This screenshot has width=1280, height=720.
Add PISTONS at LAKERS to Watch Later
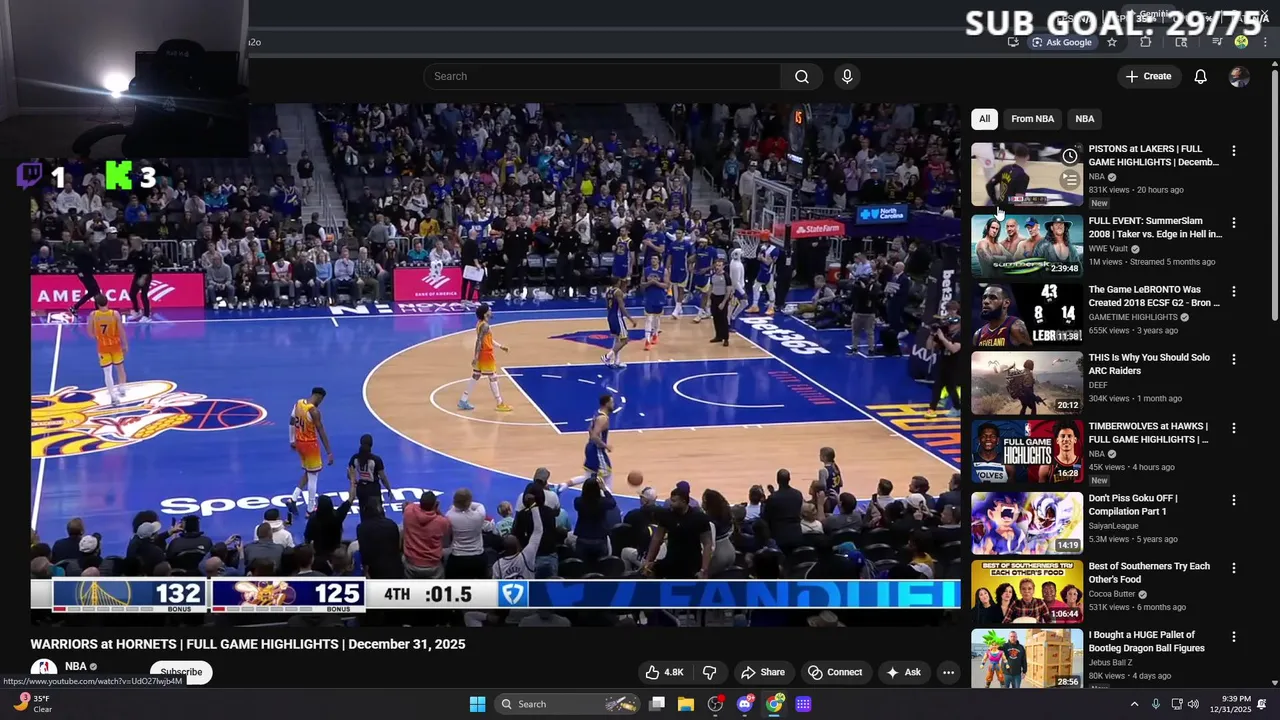coord(1070,156)
